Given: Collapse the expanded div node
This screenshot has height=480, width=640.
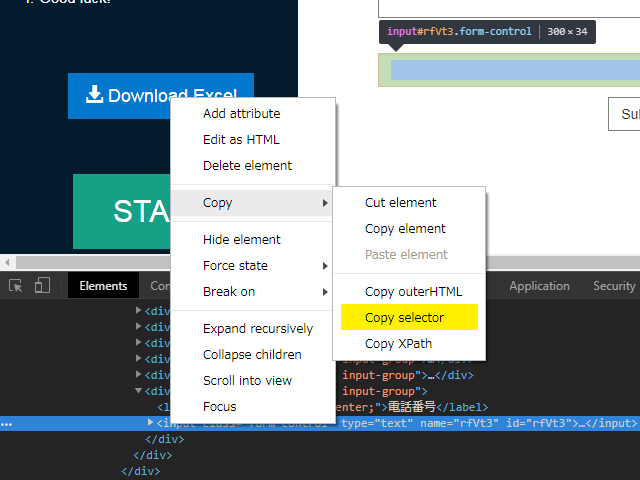Looking at the screenshot, I should (138, 391).
